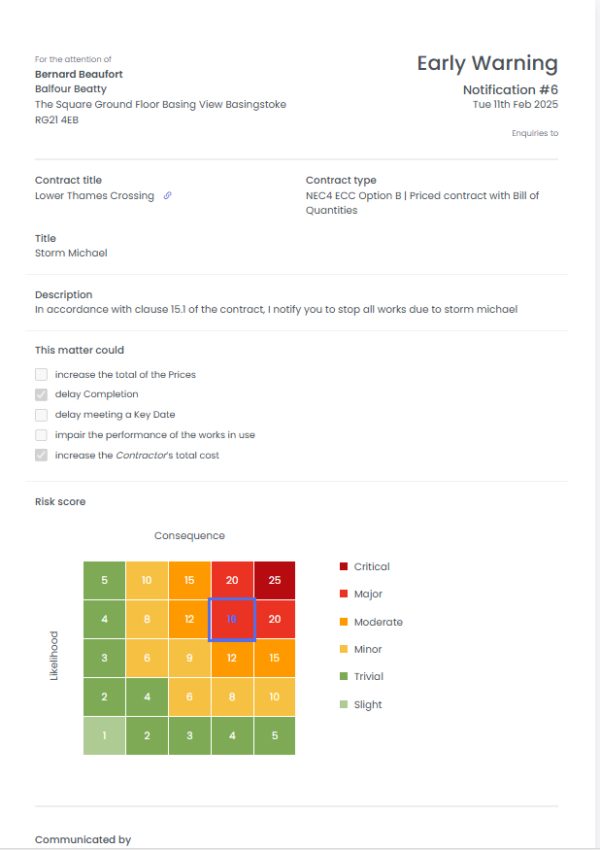This screenshot has height=850, width=600.
Task: Tick the 'increase the total of the Prices' checkbox
Action: pyautogui.click(x=41, y=374)
